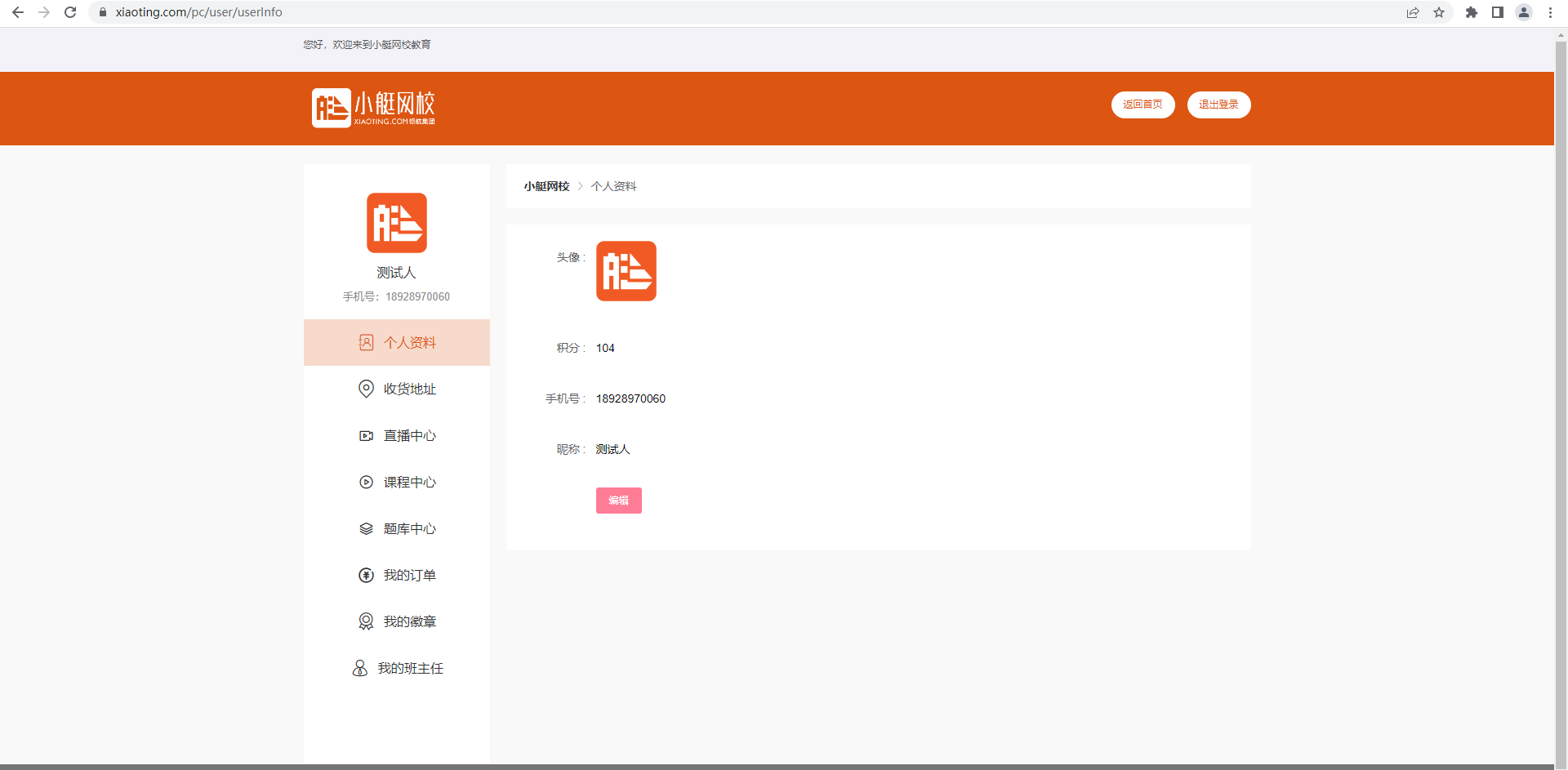Screen dimensions: 1568x770
Task: Open 我的班主任 in the sidebar menu
Action: tap(397, 668)
